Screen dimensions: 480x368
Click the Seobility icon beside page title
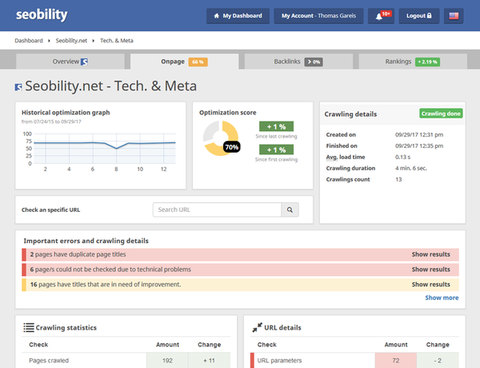(18, 87)
